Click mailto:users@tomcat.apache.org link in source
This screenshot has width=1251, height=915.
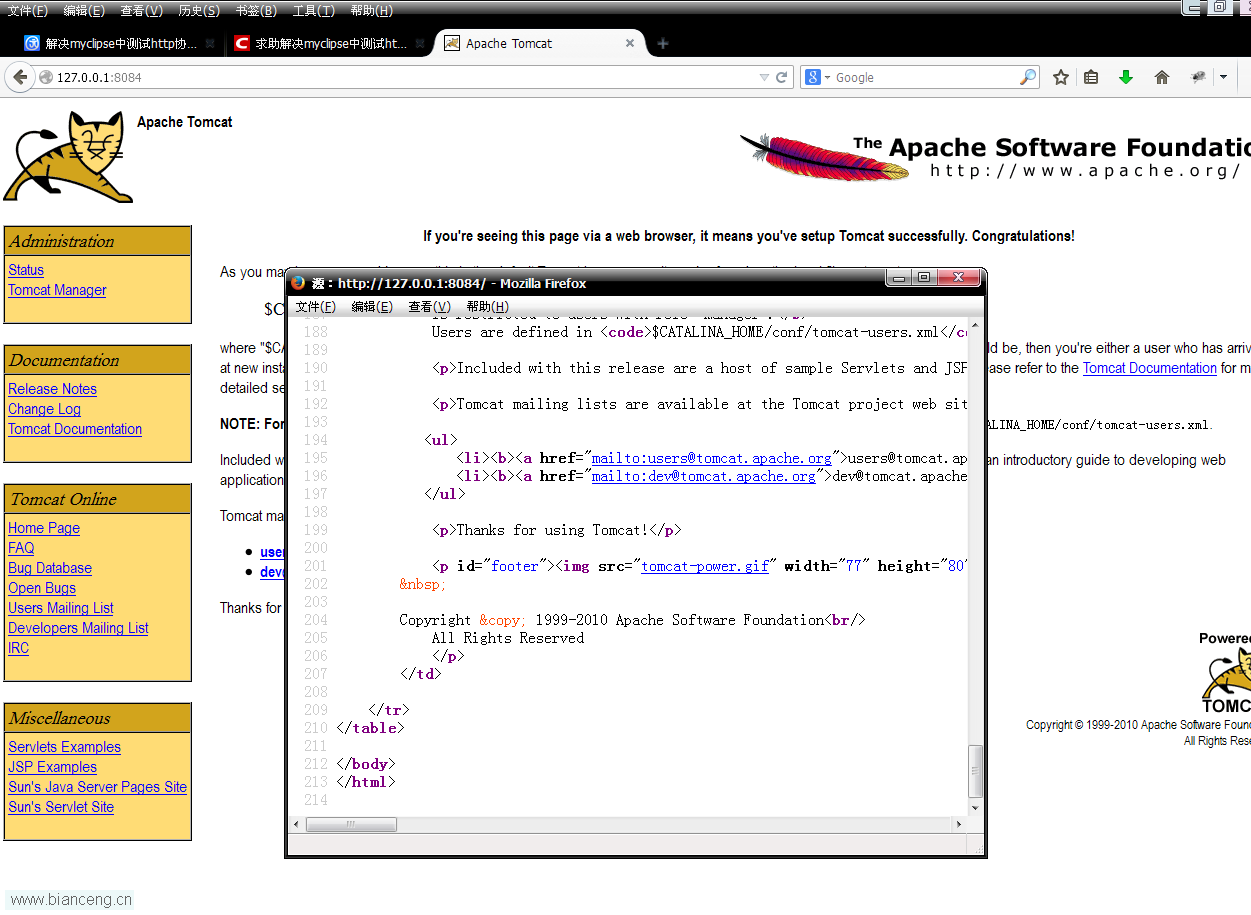711,458
